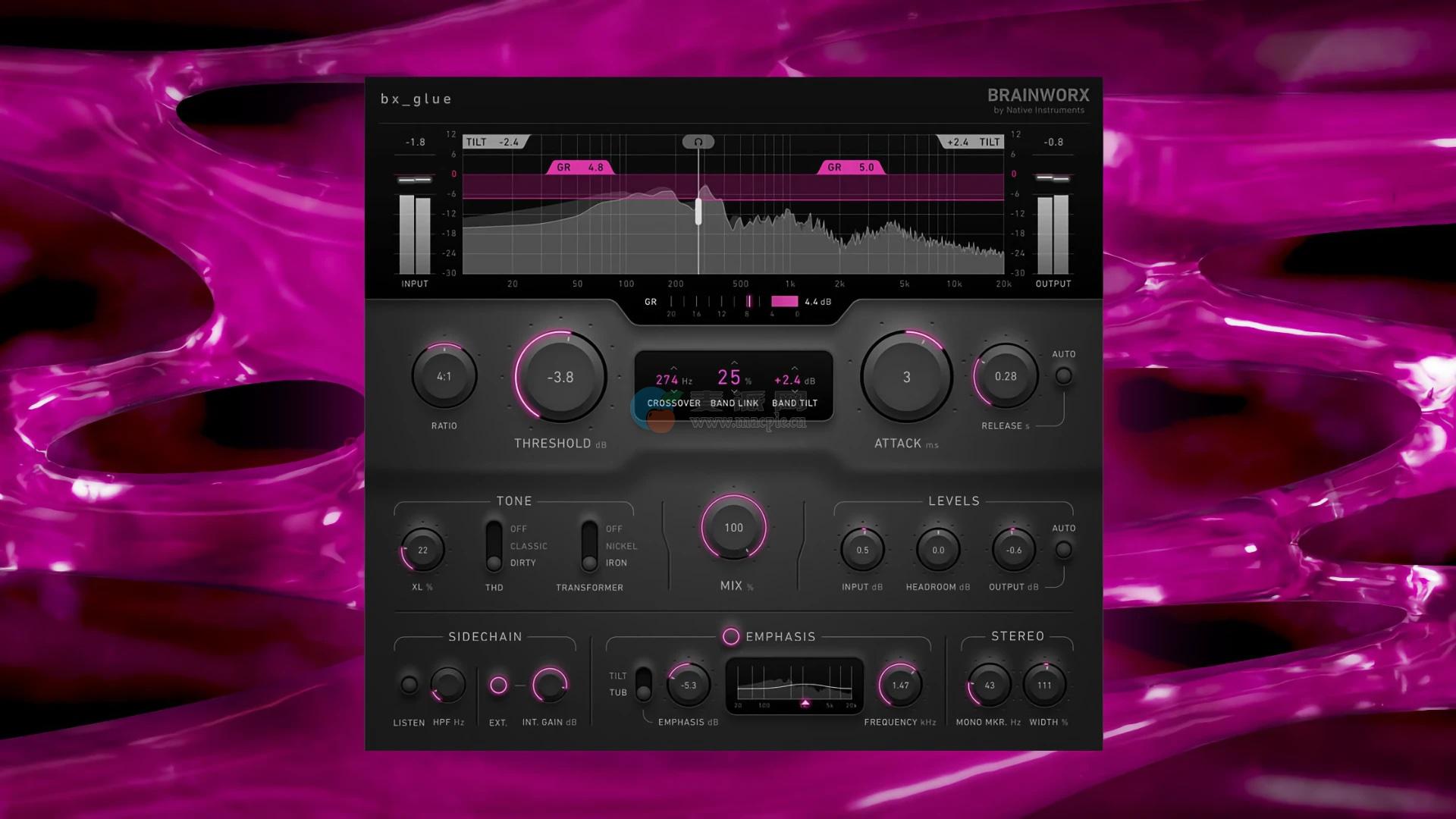Click the OUTPUT dB knob showing -0.6
1456x819 pixels.
click(x=1014, y=550)
